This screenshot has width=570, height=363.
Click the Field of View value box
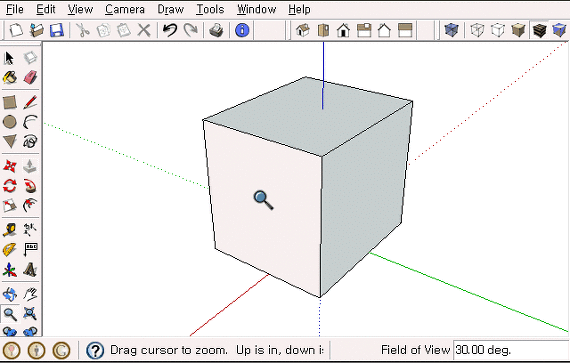511,350
